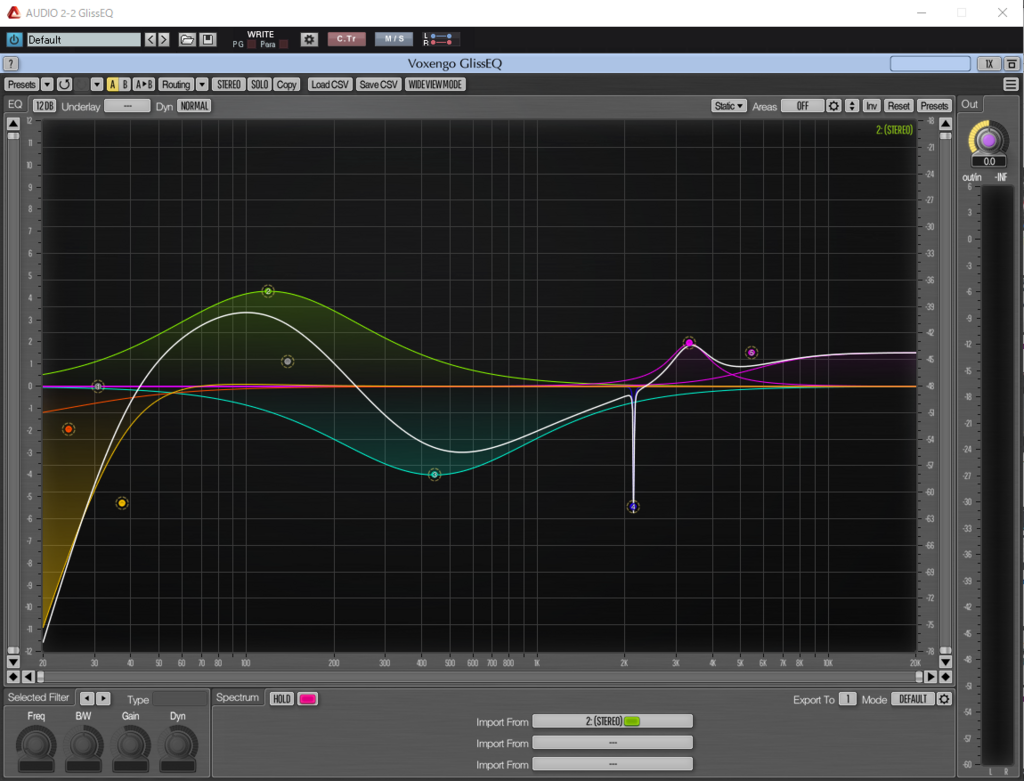Change Dyn NORMAL mode selector
This screenshot has height=781, width=1024.
194,106
